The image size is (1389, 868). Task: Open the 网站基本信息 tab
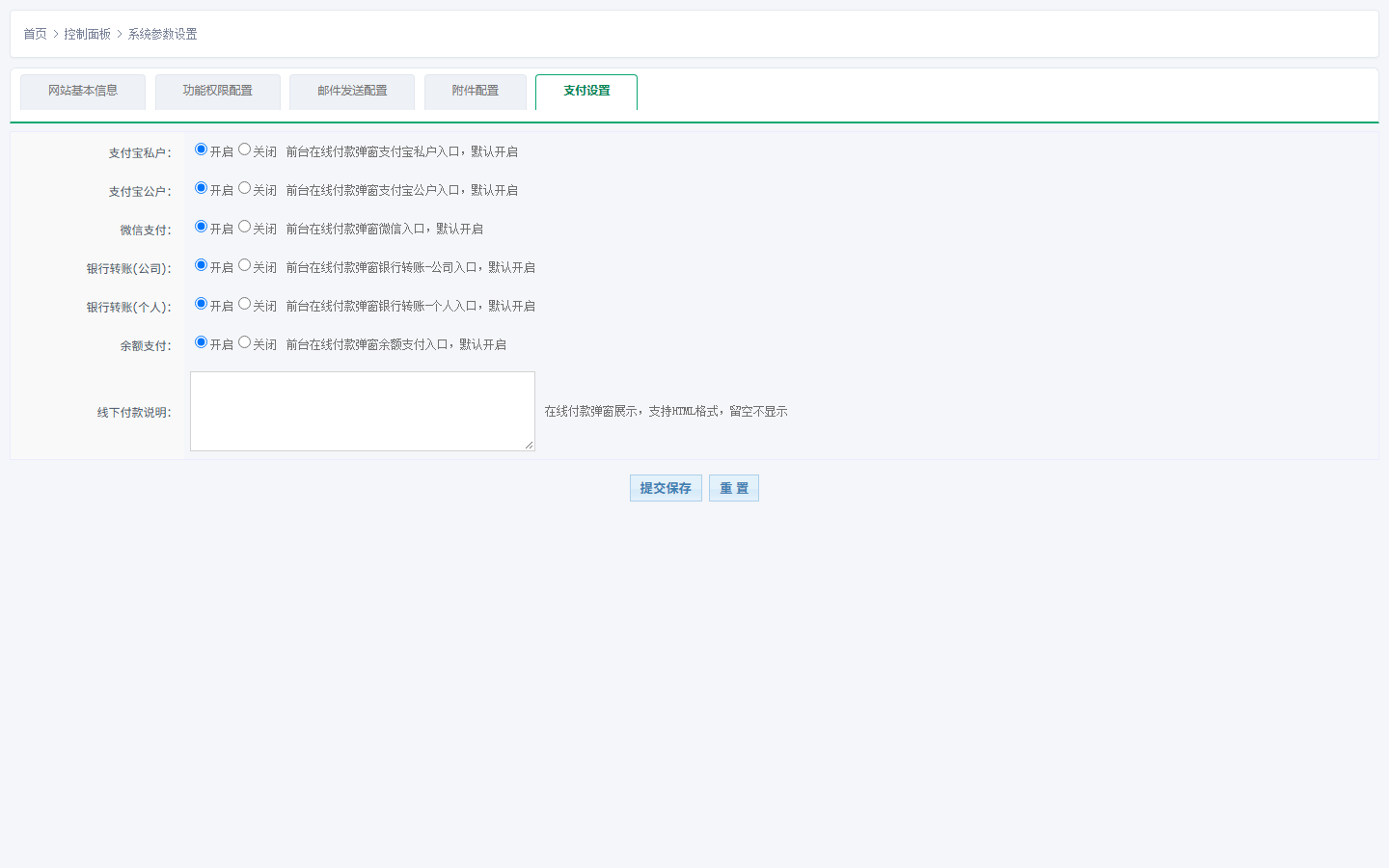[x=83, y=92]
